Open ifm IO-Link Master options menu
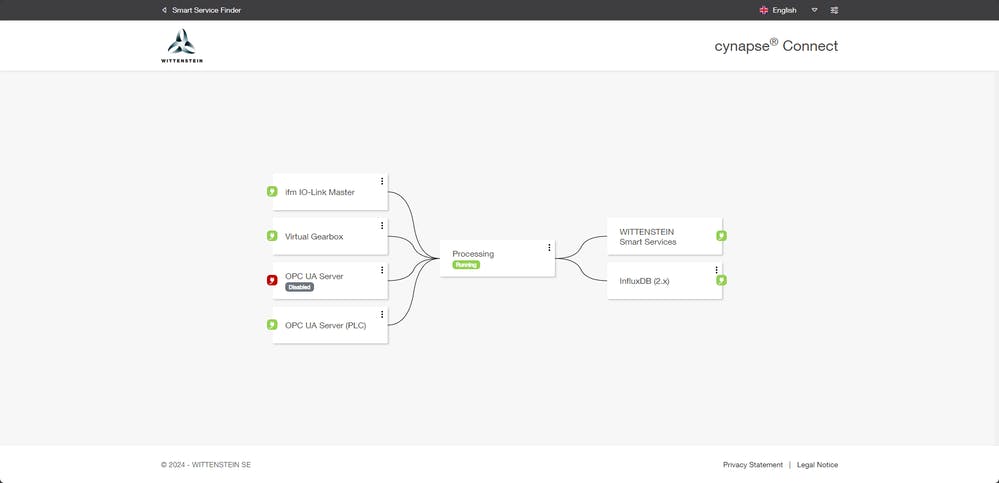The image size is (999, 483). (x=382, y=182)
